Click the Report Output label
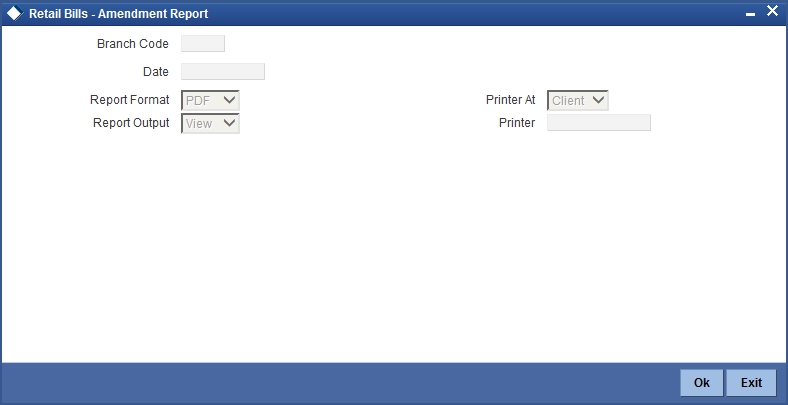788x405 pixels. pos(131,123)
